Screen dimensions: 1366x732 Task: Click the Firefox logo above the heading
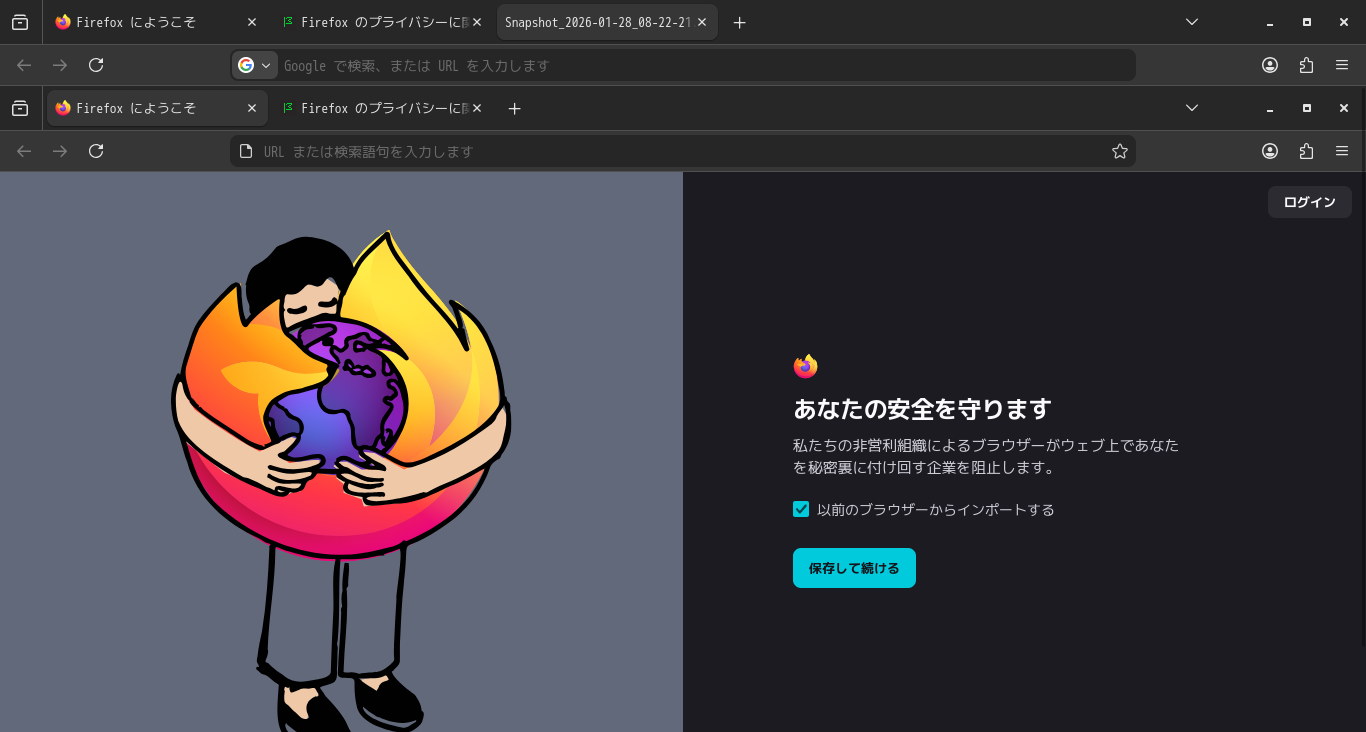pyautogui.click(x=805, y=366)
